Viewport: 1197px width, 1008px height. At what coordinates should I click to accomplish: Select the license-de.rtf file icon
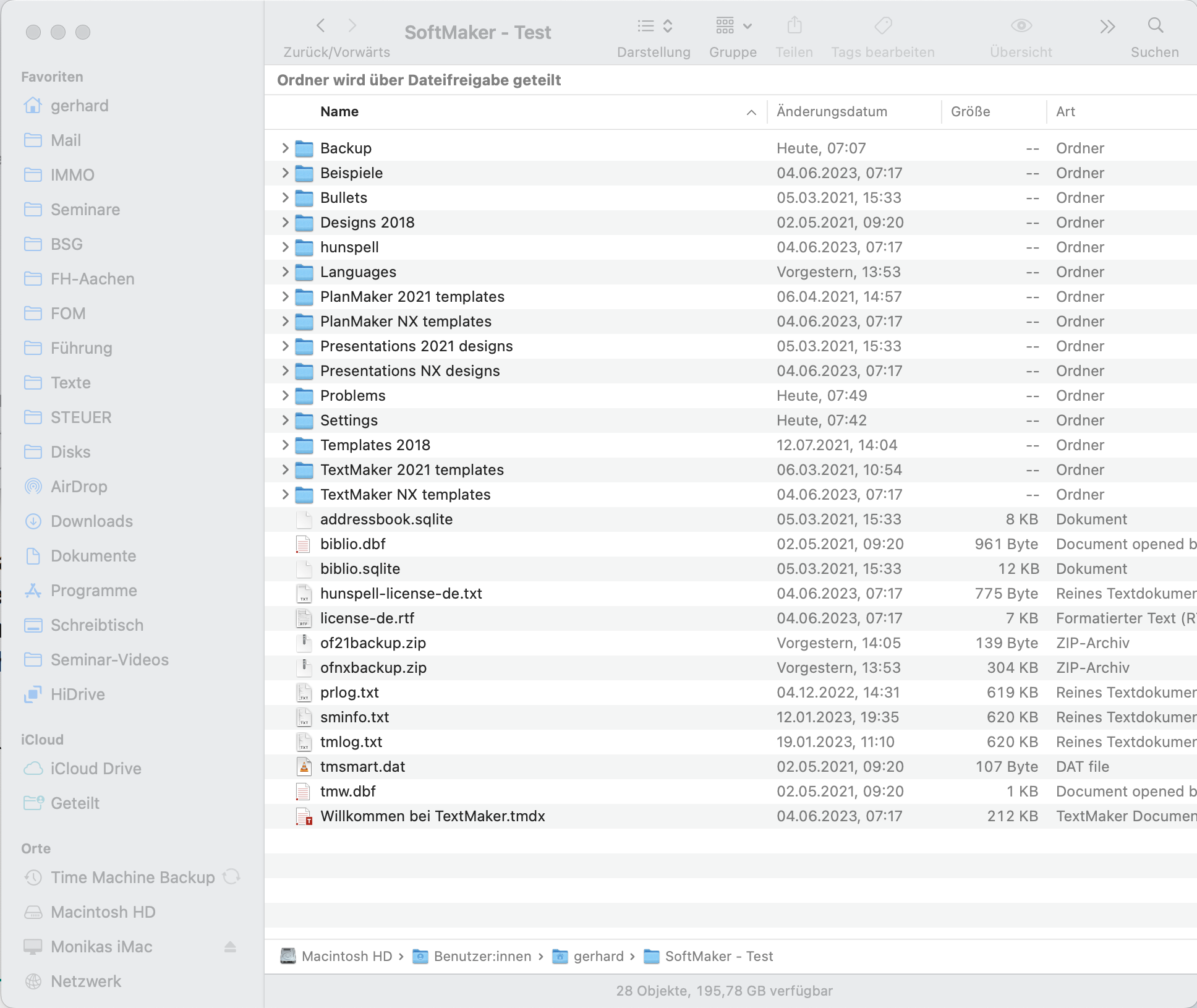pos(304,618)
